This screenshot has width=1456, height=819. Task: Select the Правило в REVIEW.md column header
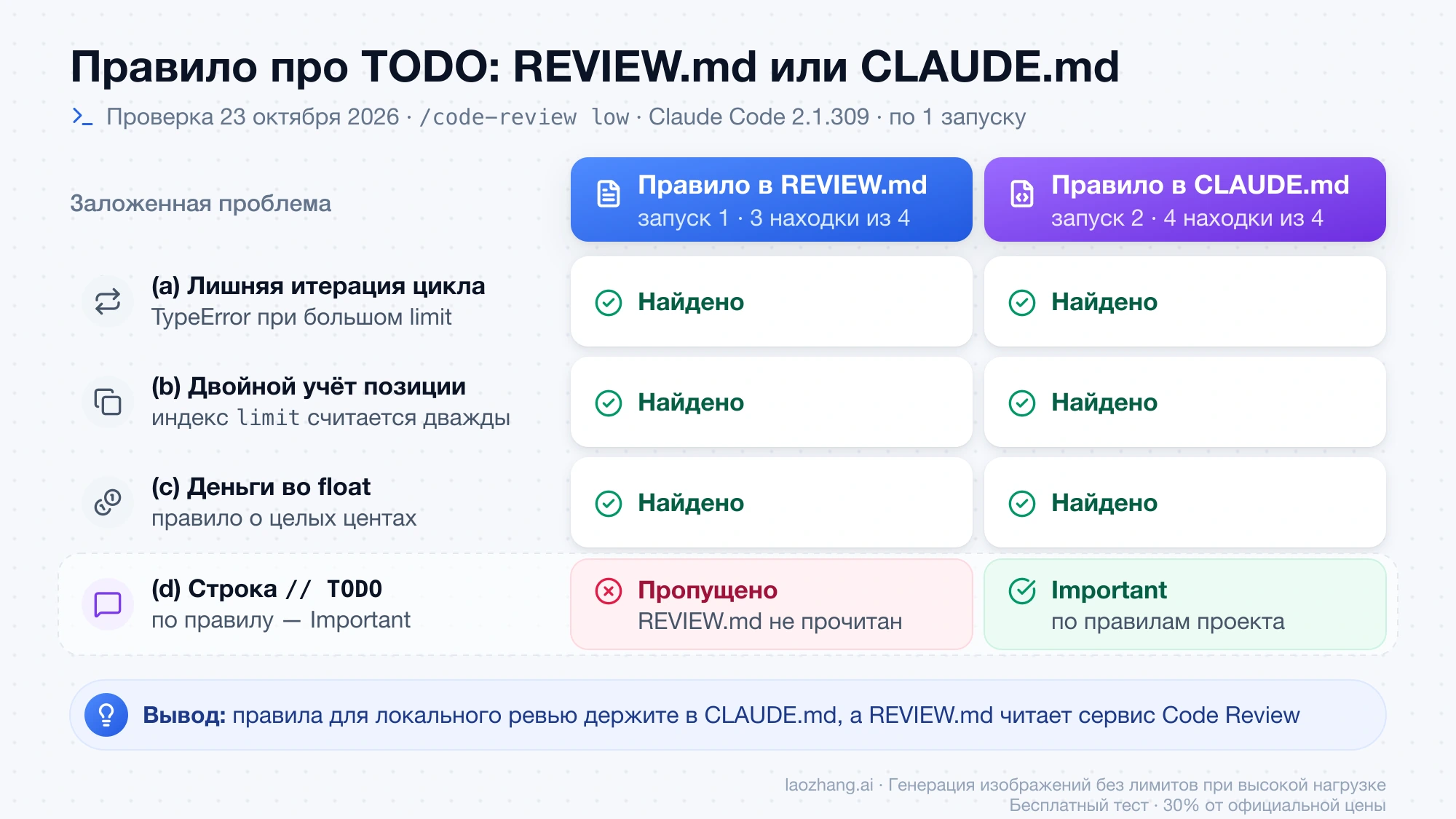[772, 199]
